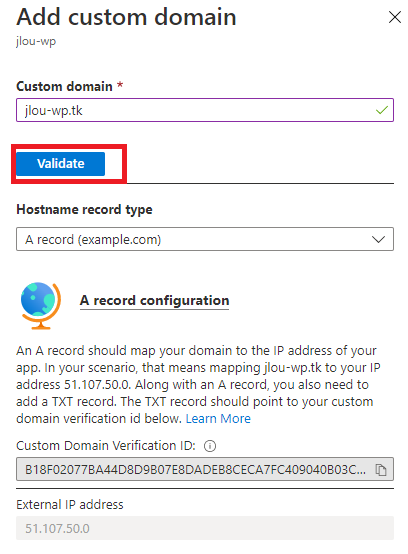408x554 pixels.
Task: Click the External IP address label
Action: pyautogui.click(x=70, y=504)
